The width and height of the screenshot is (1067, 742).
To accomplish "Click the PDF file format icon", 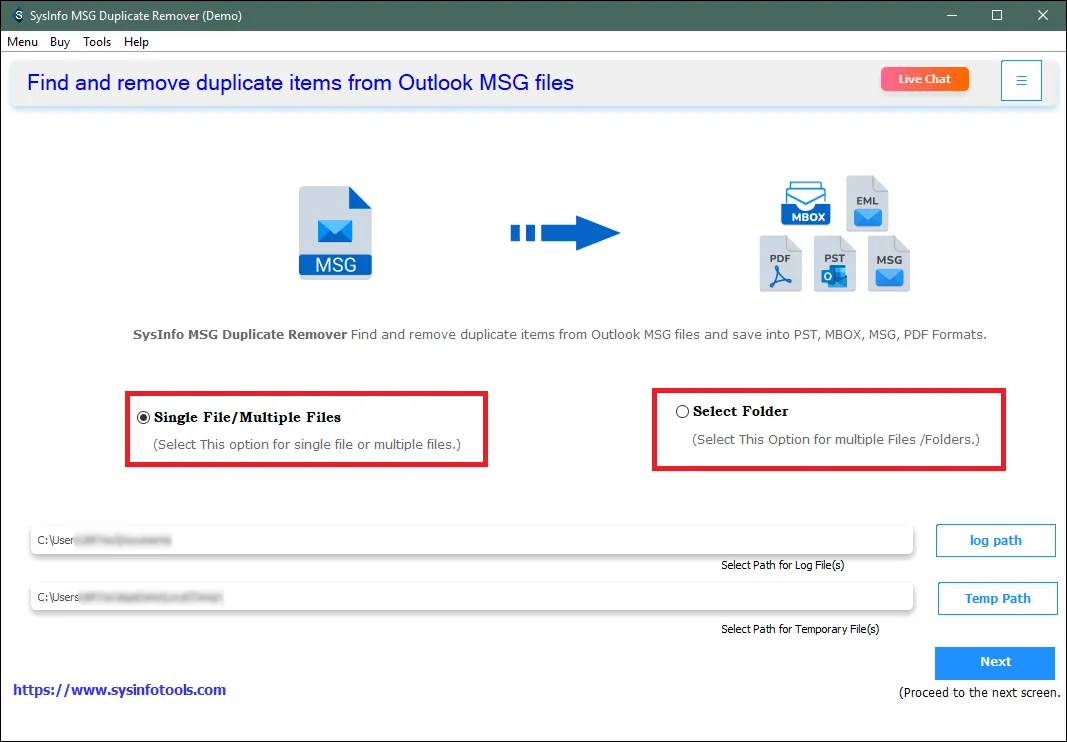I will point(780,263).
